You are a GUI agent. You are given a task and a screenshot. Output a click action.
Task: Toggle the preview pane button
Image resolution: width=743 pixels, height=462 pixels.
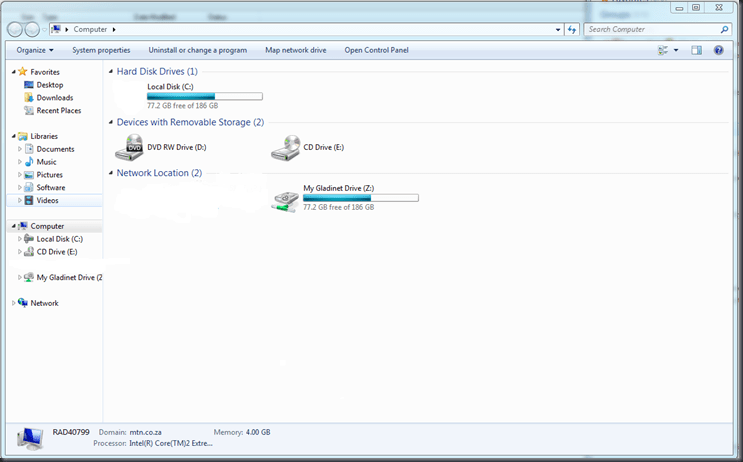697,50
